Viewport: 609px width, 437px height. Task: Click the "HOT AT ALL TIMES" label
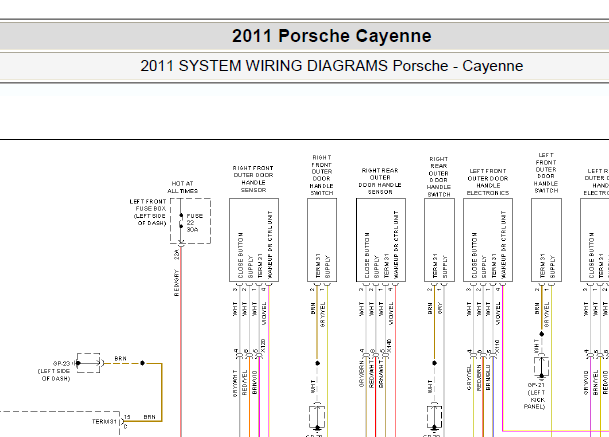[x=183, y=187]
